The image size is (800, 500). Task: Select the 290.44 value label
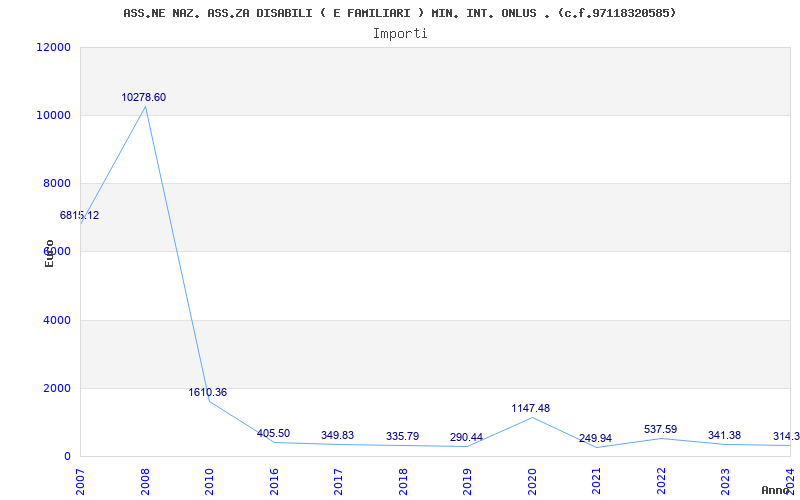pos(466,437)
